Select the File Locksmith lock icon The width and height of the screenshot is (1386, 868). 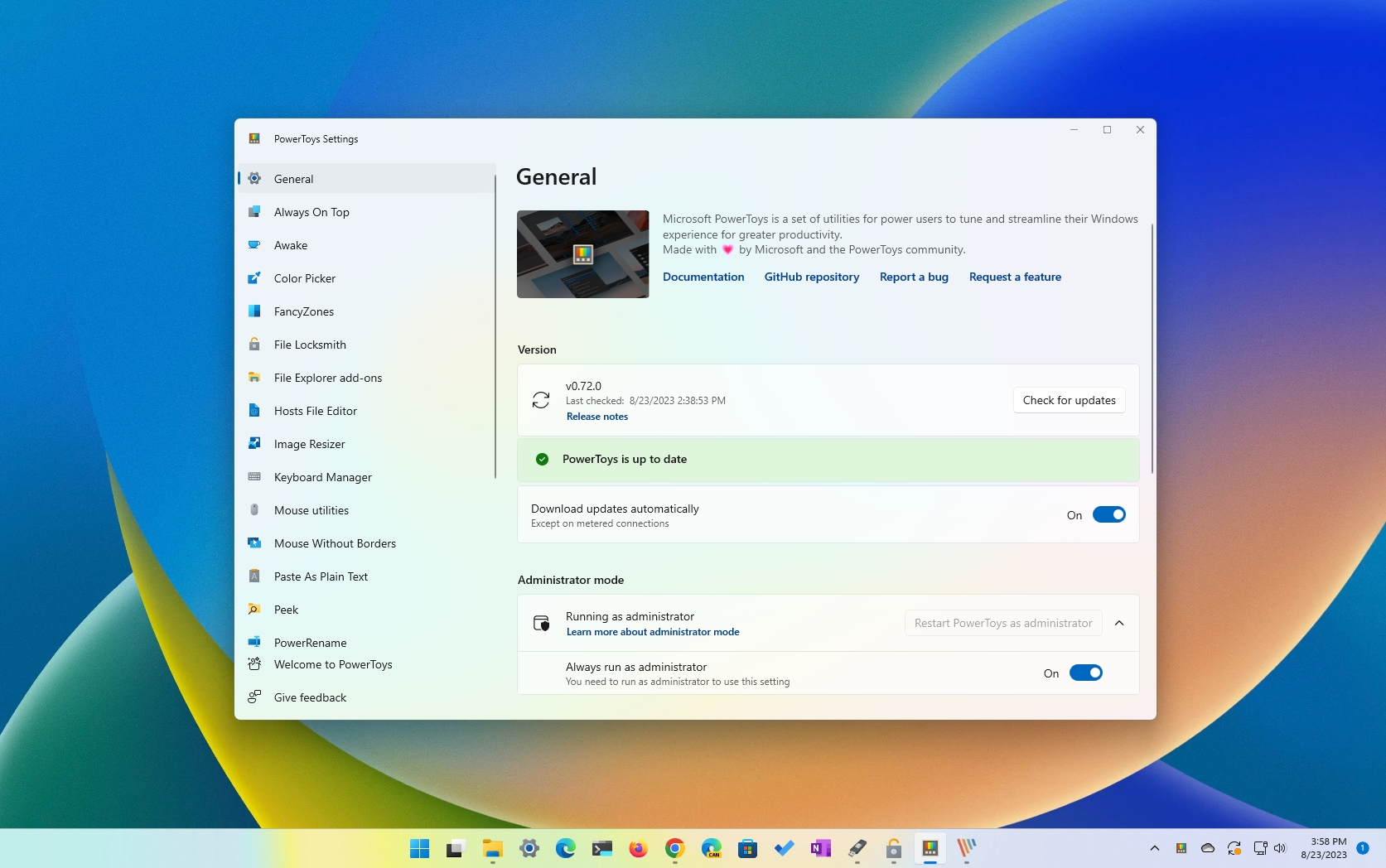point(254,345)
